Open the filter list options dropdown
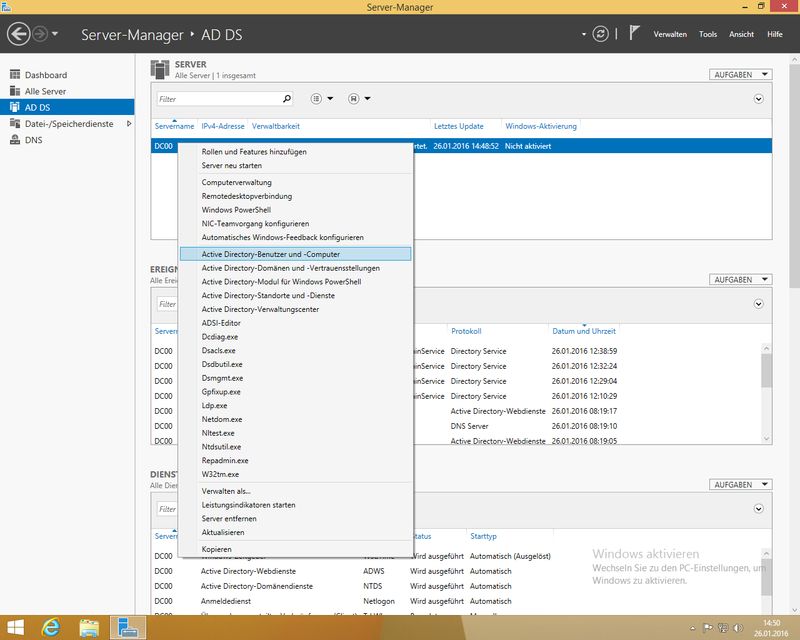The height and width of the screenshot is (640, 800). point(322,99)
